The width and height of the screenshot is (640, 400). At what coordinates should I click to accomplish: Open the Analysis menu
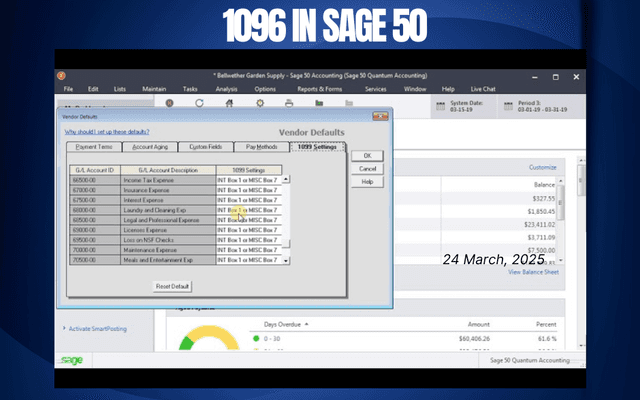coord(226,89)
